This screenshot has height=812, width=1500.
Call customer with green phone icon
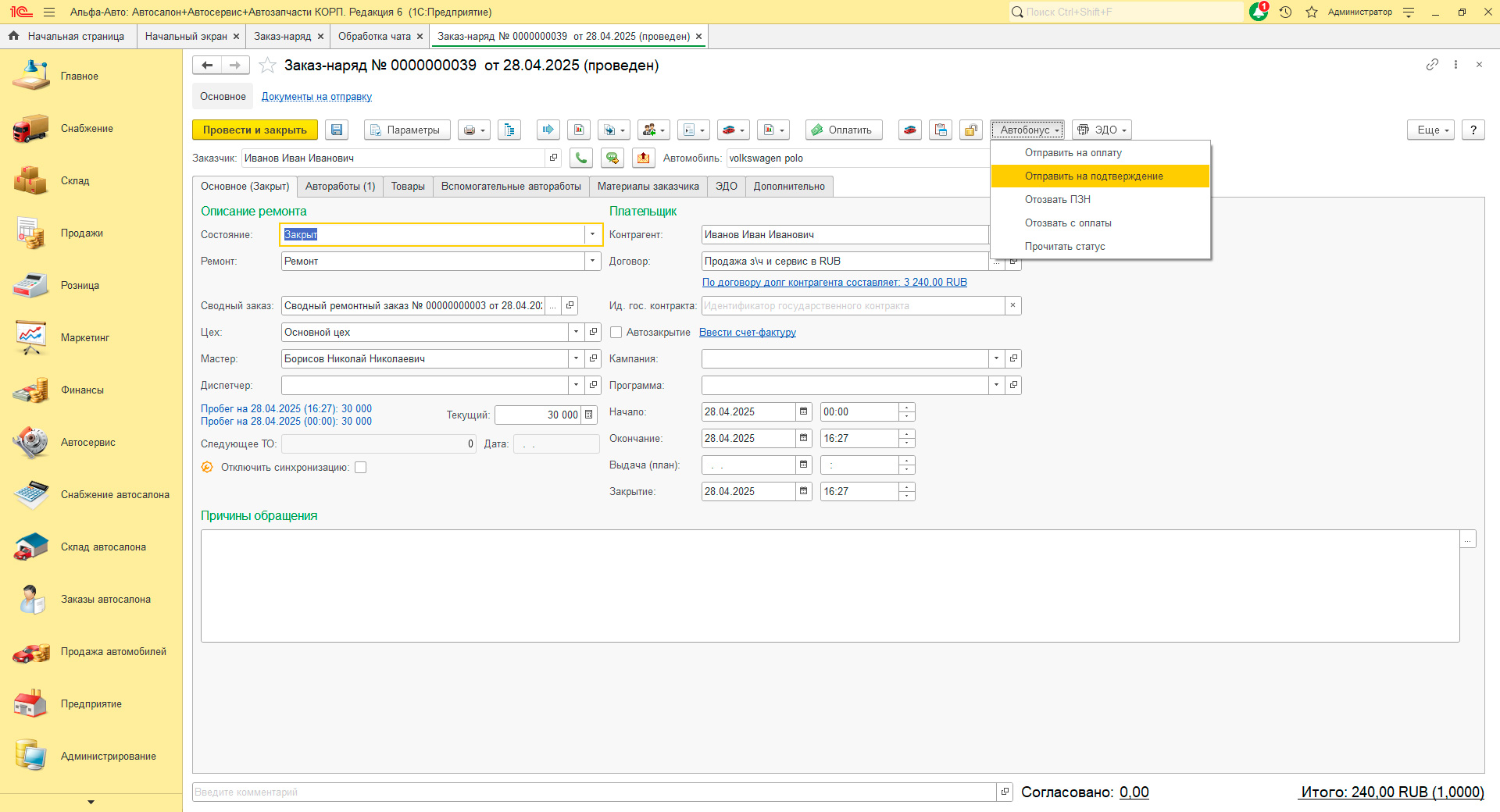pyautogui.click(x=581, y=158)
